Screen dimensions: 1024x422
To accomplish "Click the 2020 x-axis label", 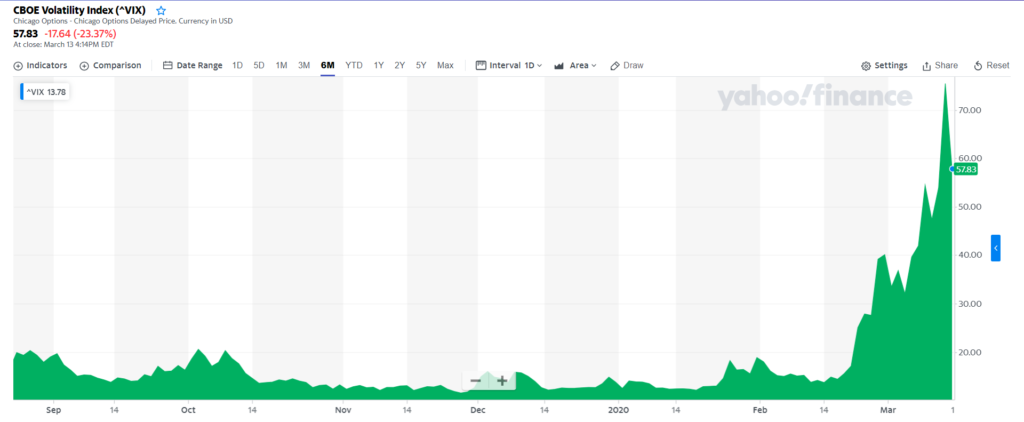I will click(x=618, y=410).
